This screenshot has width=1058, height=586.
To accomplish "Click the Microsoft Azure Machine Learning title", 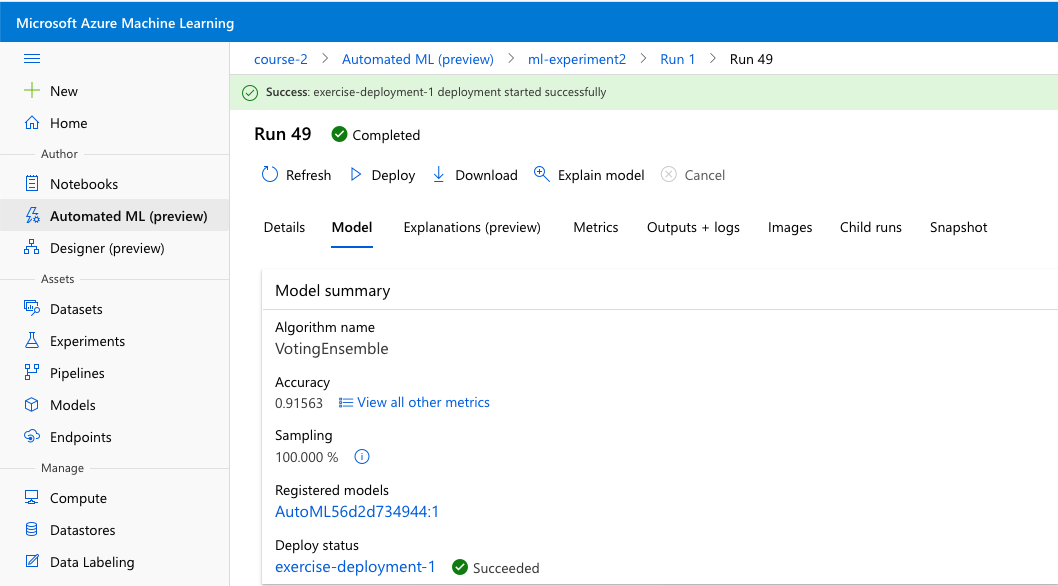I will point(125,23).
